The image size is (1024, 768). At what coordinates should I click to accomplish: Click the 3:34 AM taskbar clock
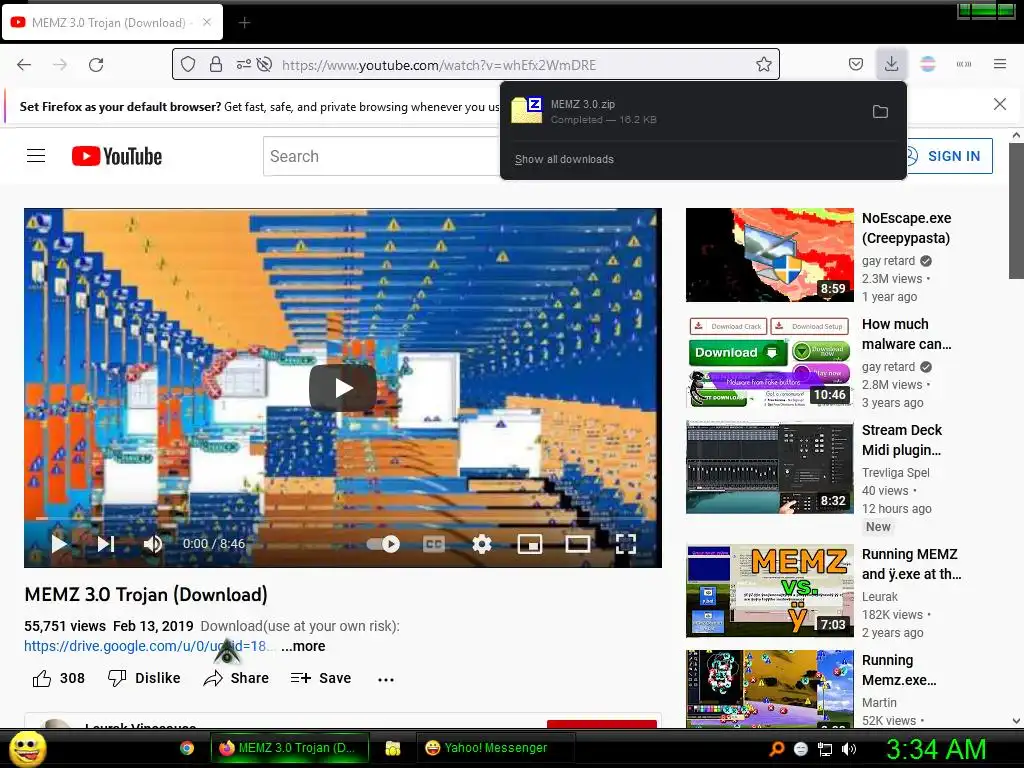point(936,749)
